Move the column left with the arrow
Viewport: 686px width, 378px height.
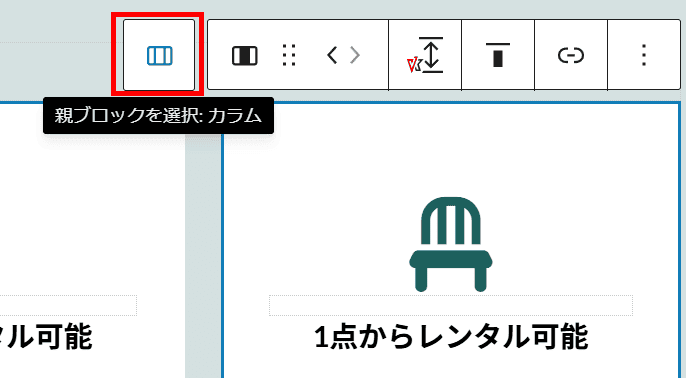click(x=332, y=56)
